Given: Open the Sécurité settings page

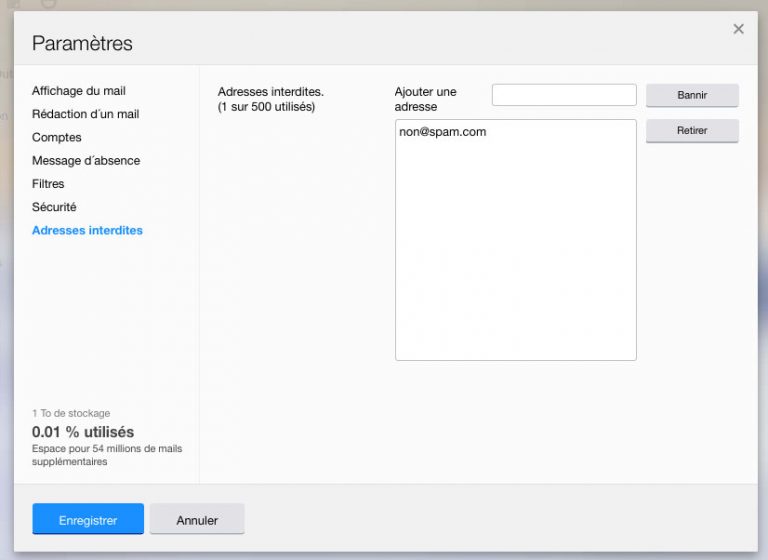Looking at the screenshot, I should 54,207.
